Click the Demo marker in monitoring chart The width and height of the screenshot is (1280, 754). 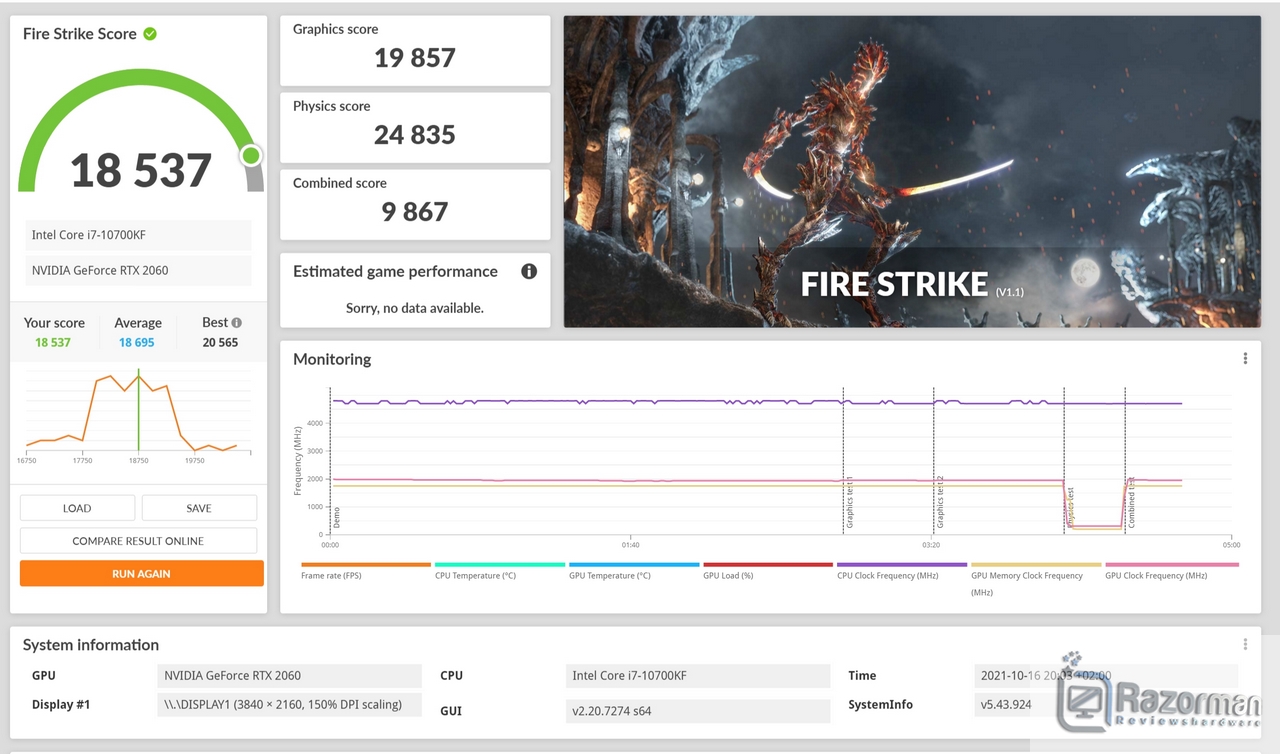(337, 517)
